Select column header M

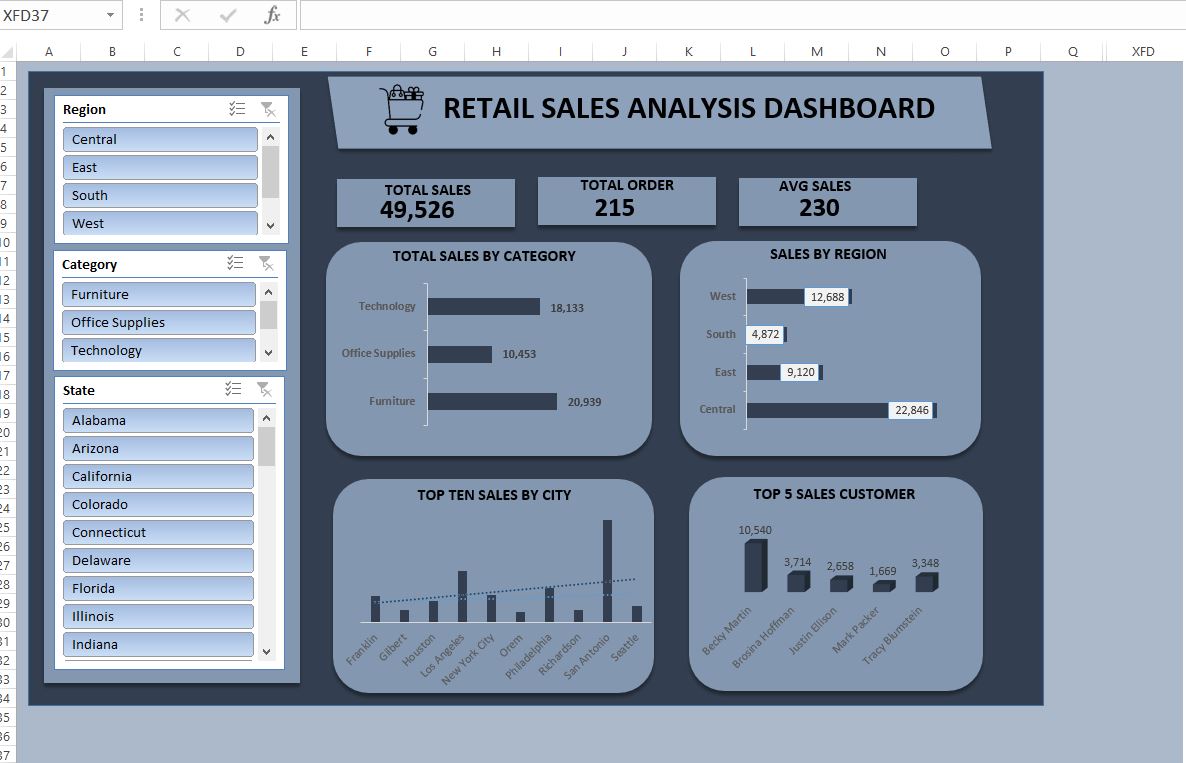817,52
